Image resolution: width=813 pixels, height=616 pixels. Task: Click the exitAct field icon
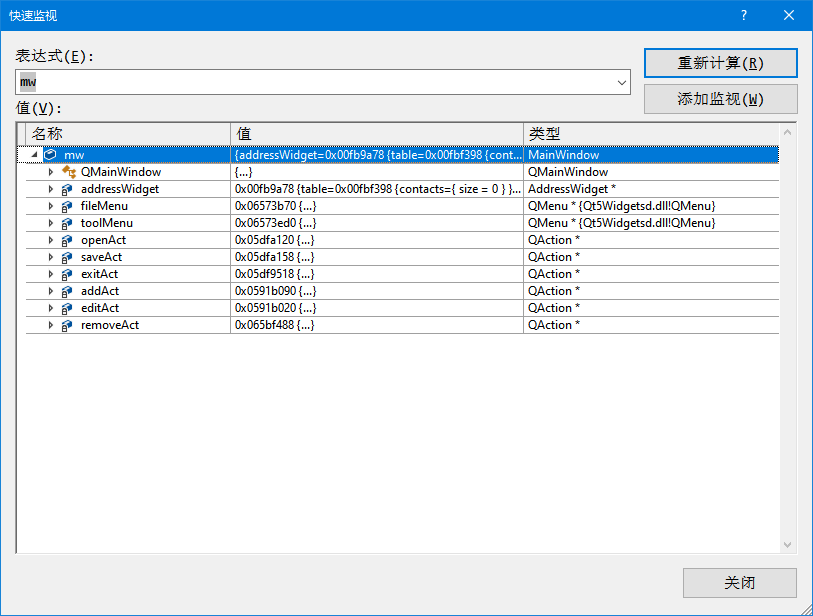67,274
